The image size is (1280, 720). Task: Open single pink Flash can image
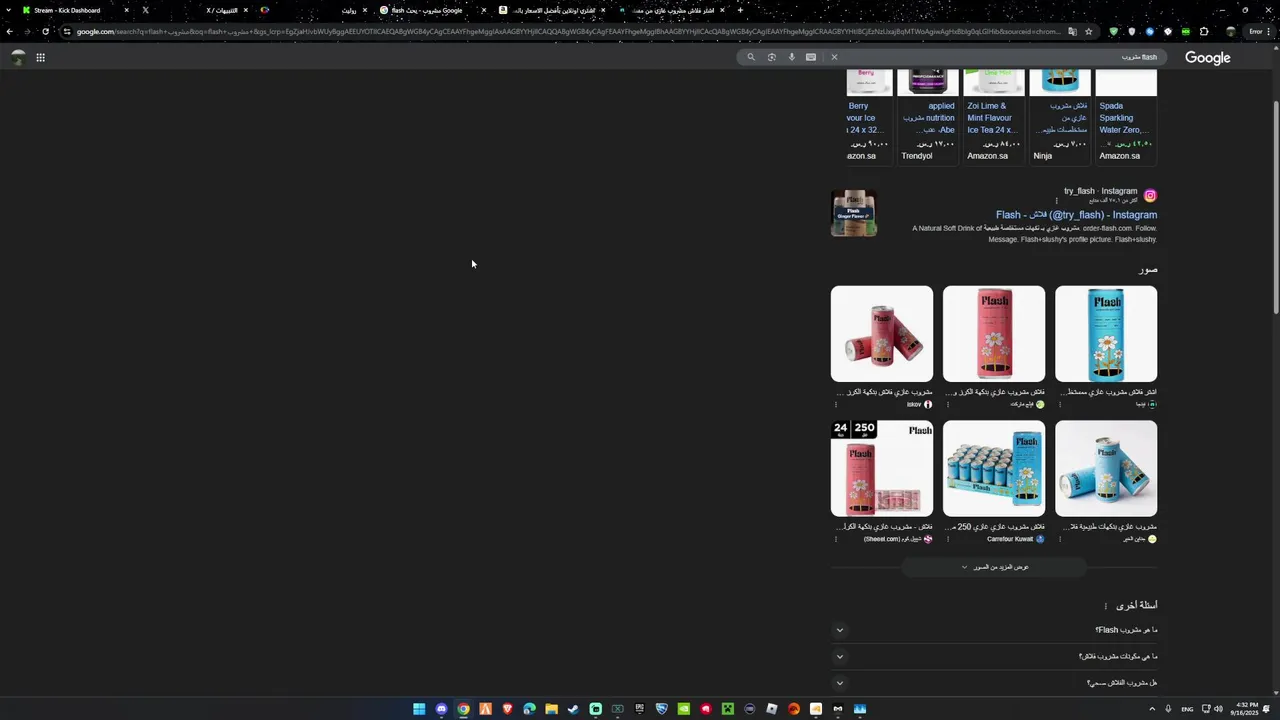click(994, 334)
